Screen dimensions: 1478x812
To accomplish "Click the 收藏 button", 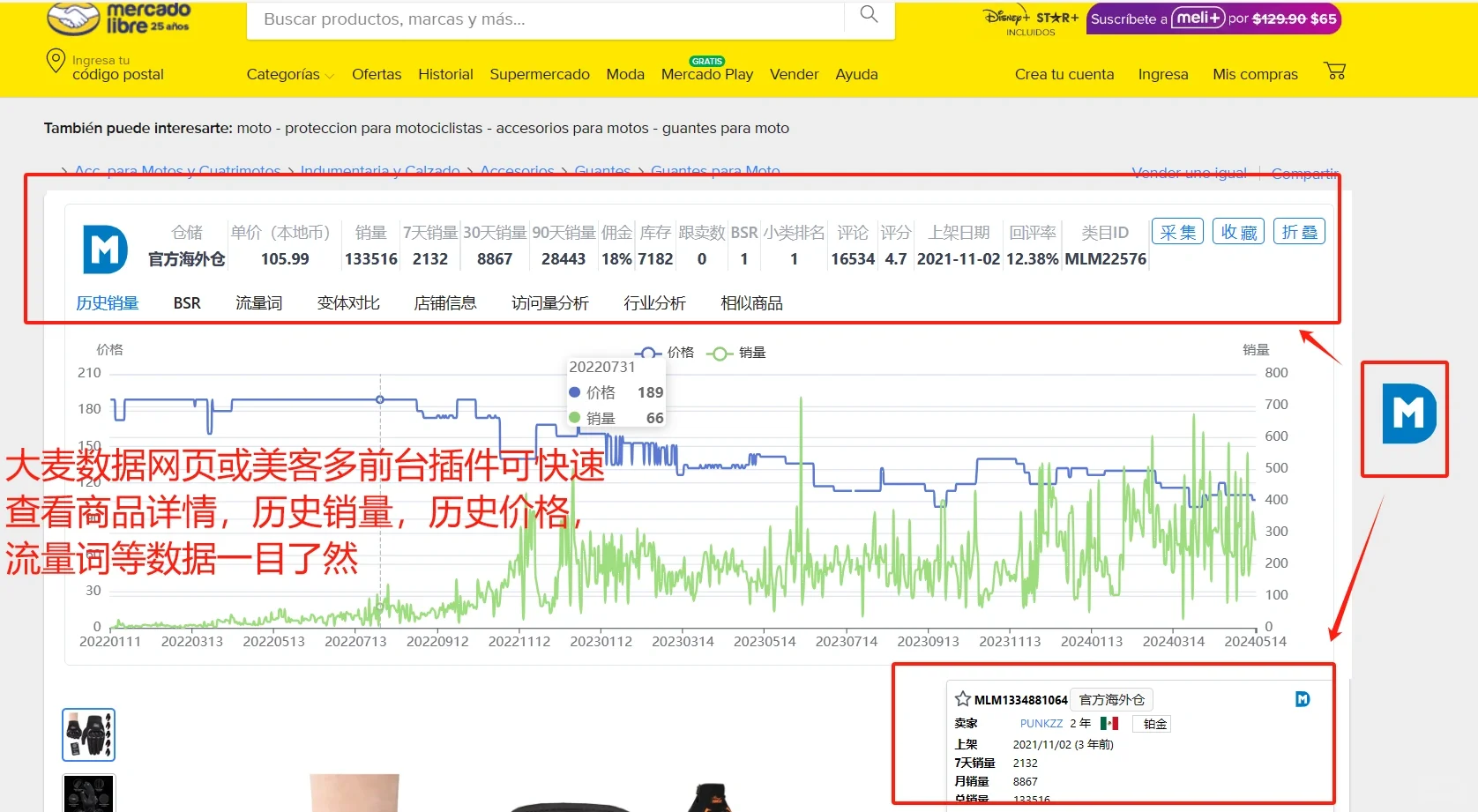I will [1238, 232].
